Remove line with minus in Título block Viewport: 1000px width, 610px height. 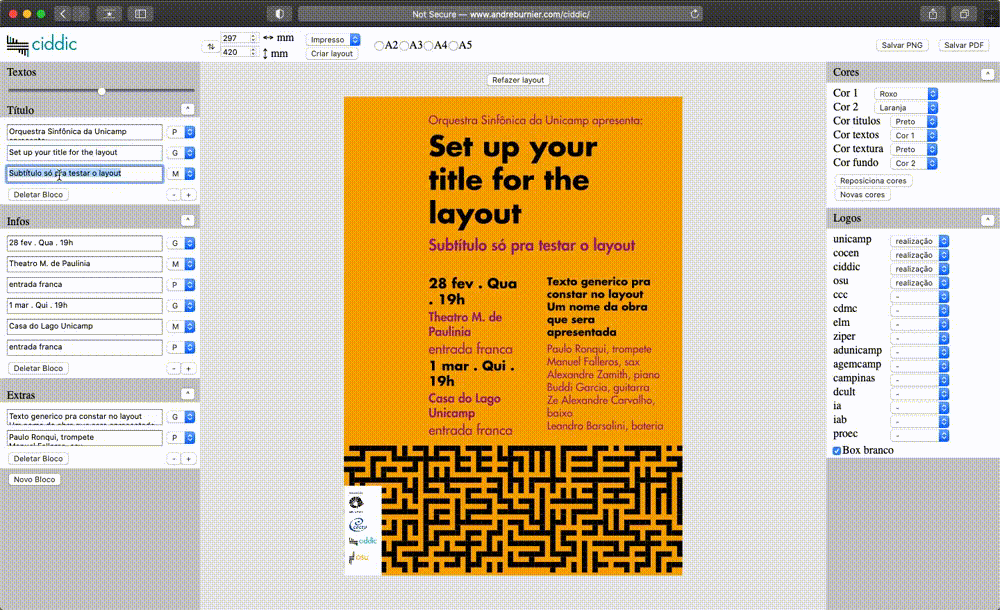[x=174, y=195]
